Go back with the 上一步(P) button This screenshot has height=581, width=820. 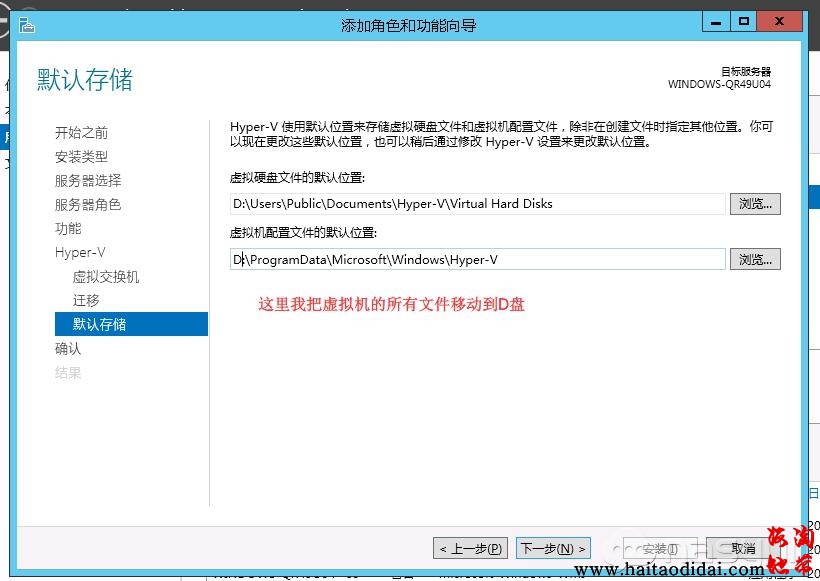tap(471, 549)
